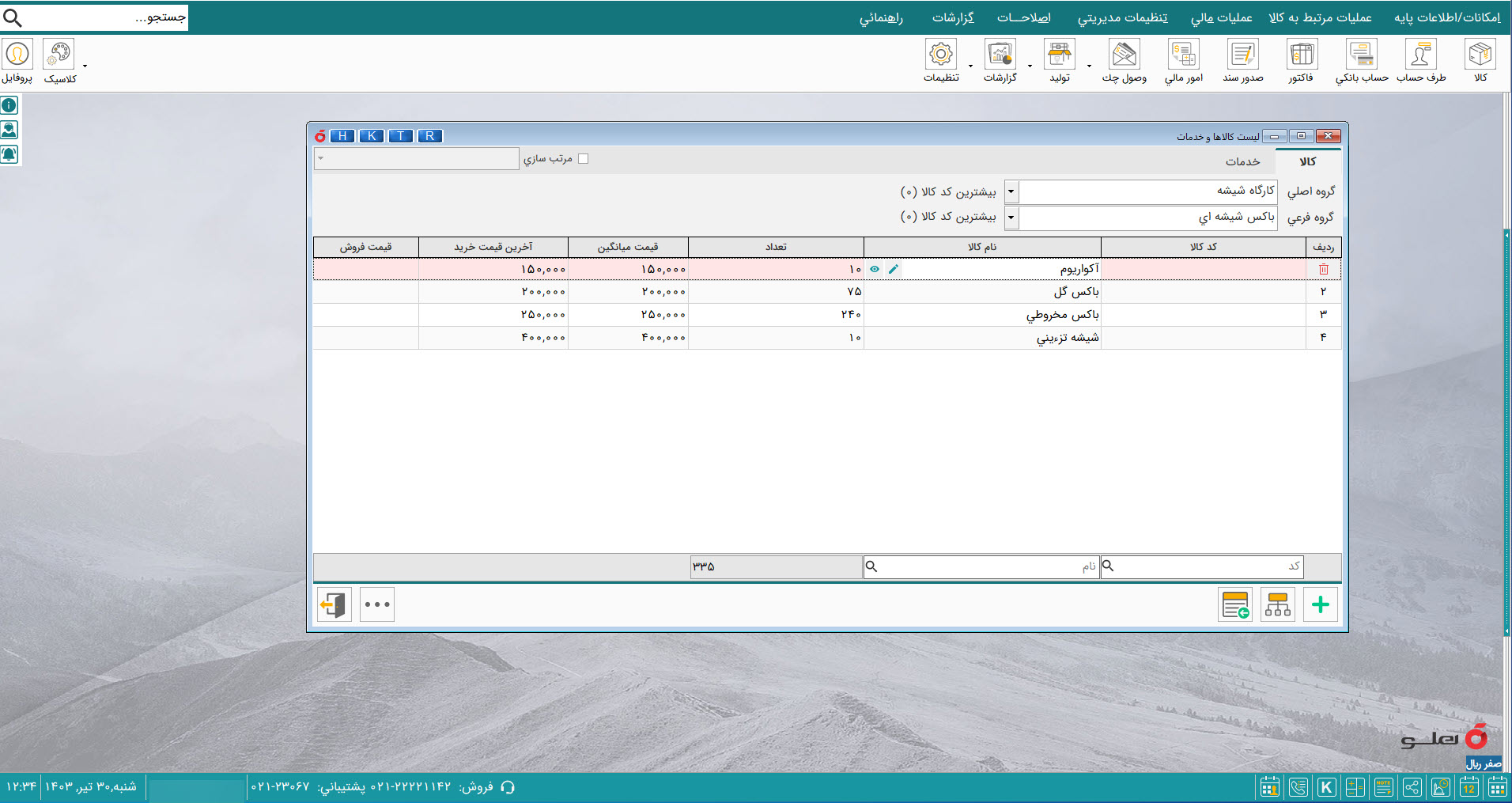Toggle the مرتب سازي (sorting) checkbox

[584, 159]
